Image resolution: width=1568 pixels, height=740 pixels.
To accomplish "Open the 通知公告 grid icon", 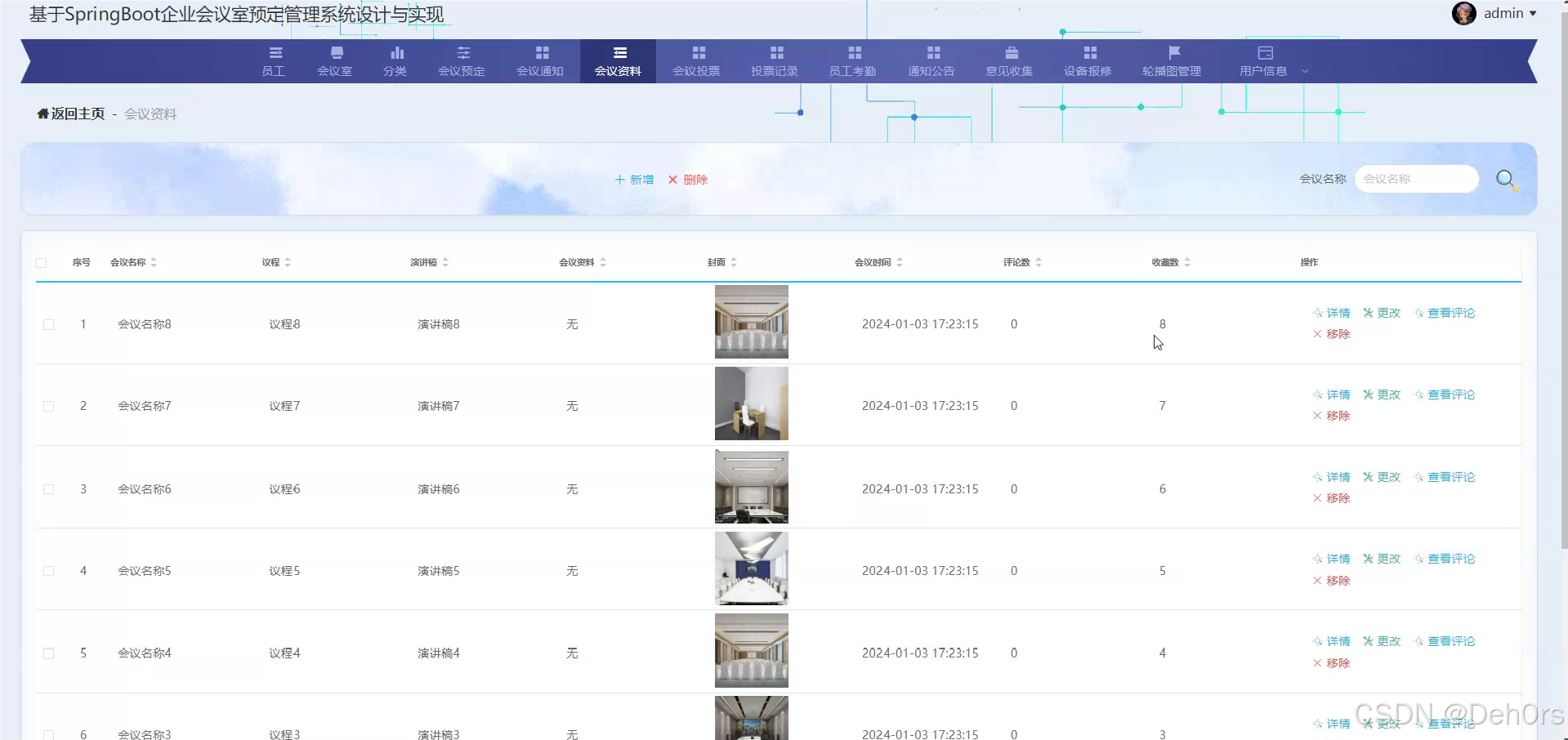I will 933,53.
